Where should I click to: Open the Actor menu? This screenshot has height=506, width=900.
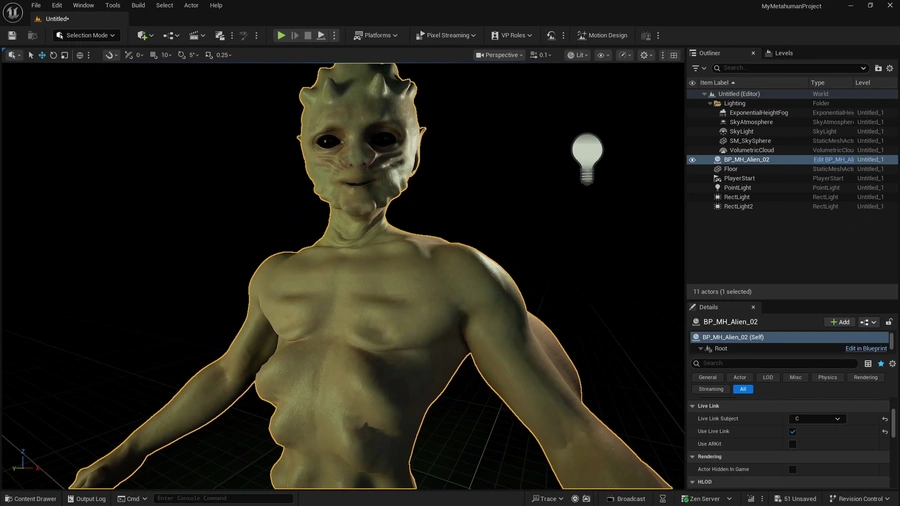(x=191, y=5)
